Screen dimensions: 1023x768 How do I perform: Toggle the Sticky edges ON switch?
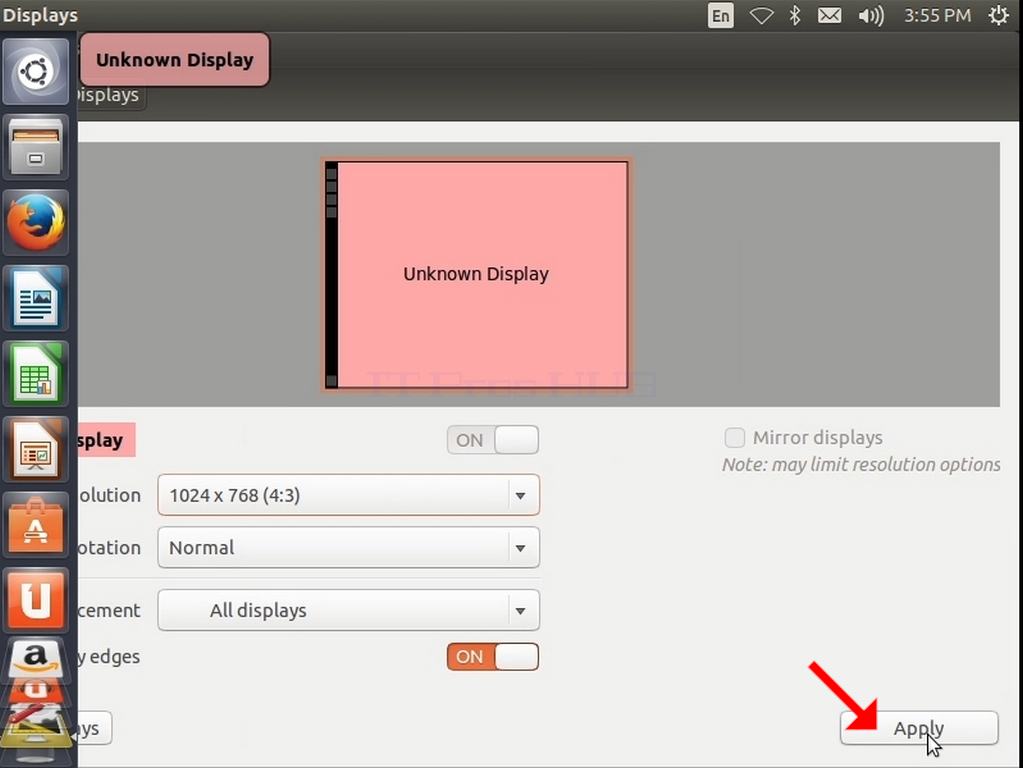(x=493, y=656)
